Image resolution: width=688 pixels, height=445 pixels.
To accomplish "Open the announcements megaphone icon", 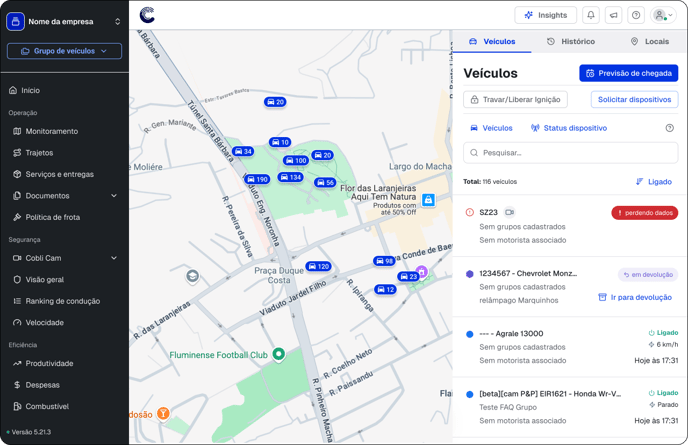I will (613, 15).
